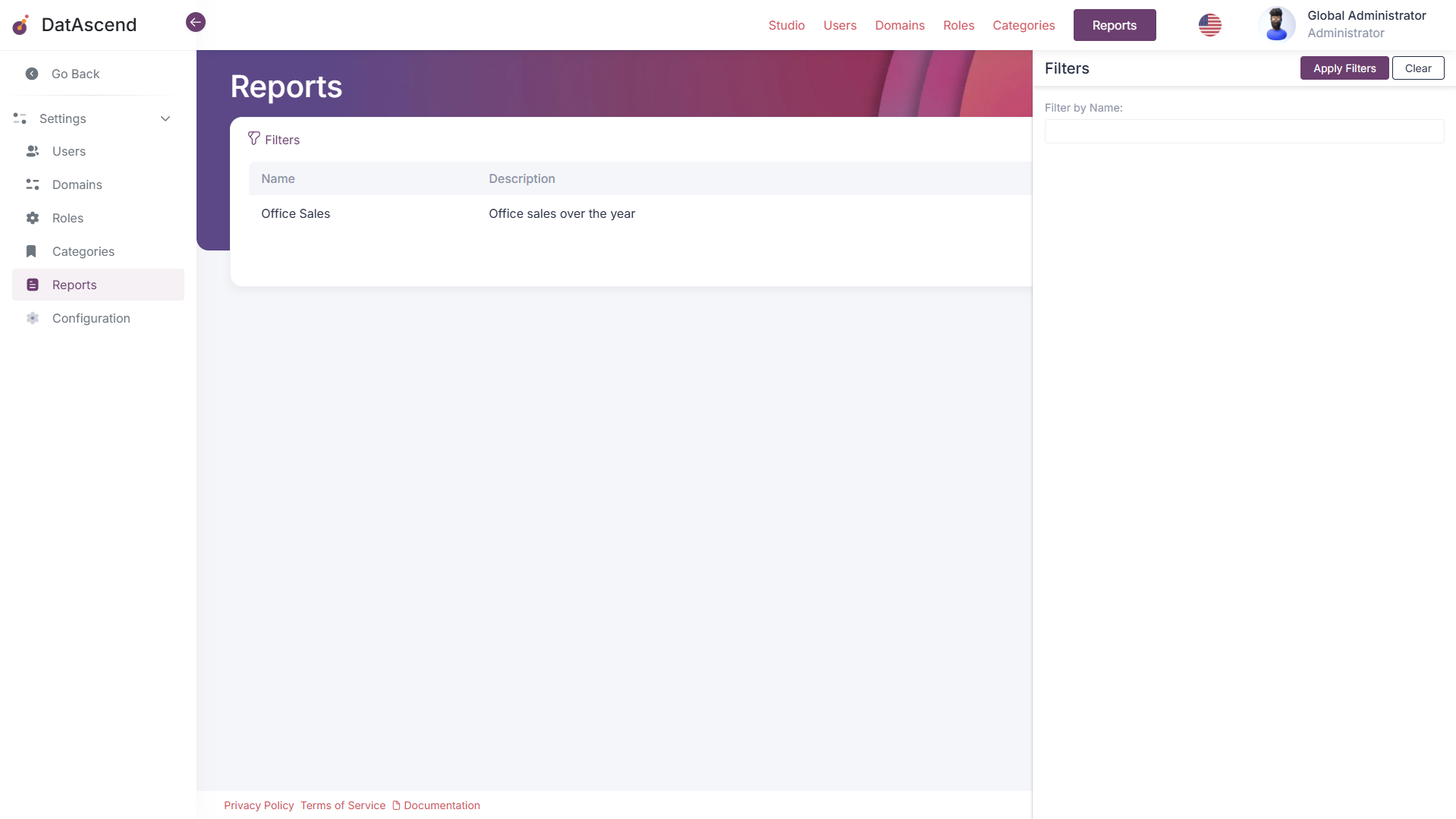
Task: Collapse the Settings section chevron
Action: click(x=165, y=118)
